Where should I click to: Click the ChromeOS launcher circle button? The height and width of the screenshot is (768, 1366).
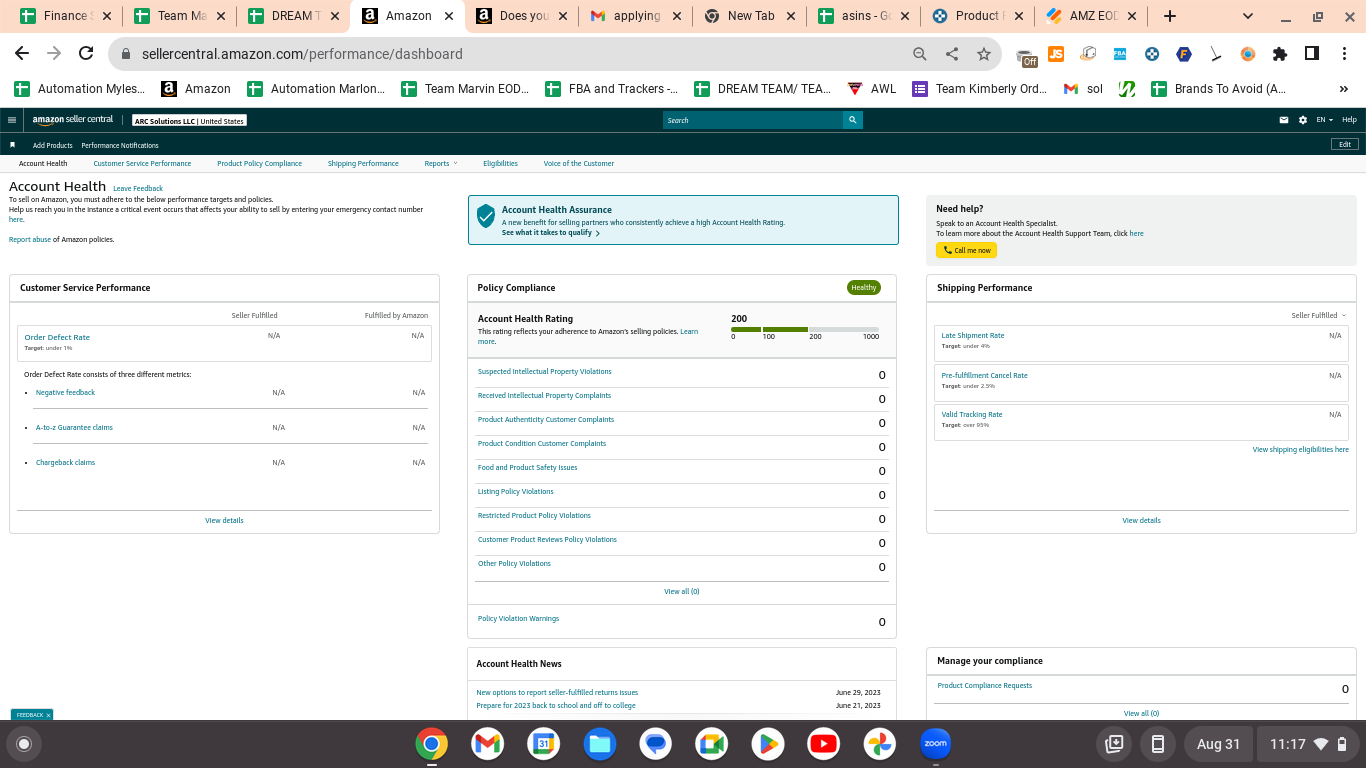coord(24,744)
